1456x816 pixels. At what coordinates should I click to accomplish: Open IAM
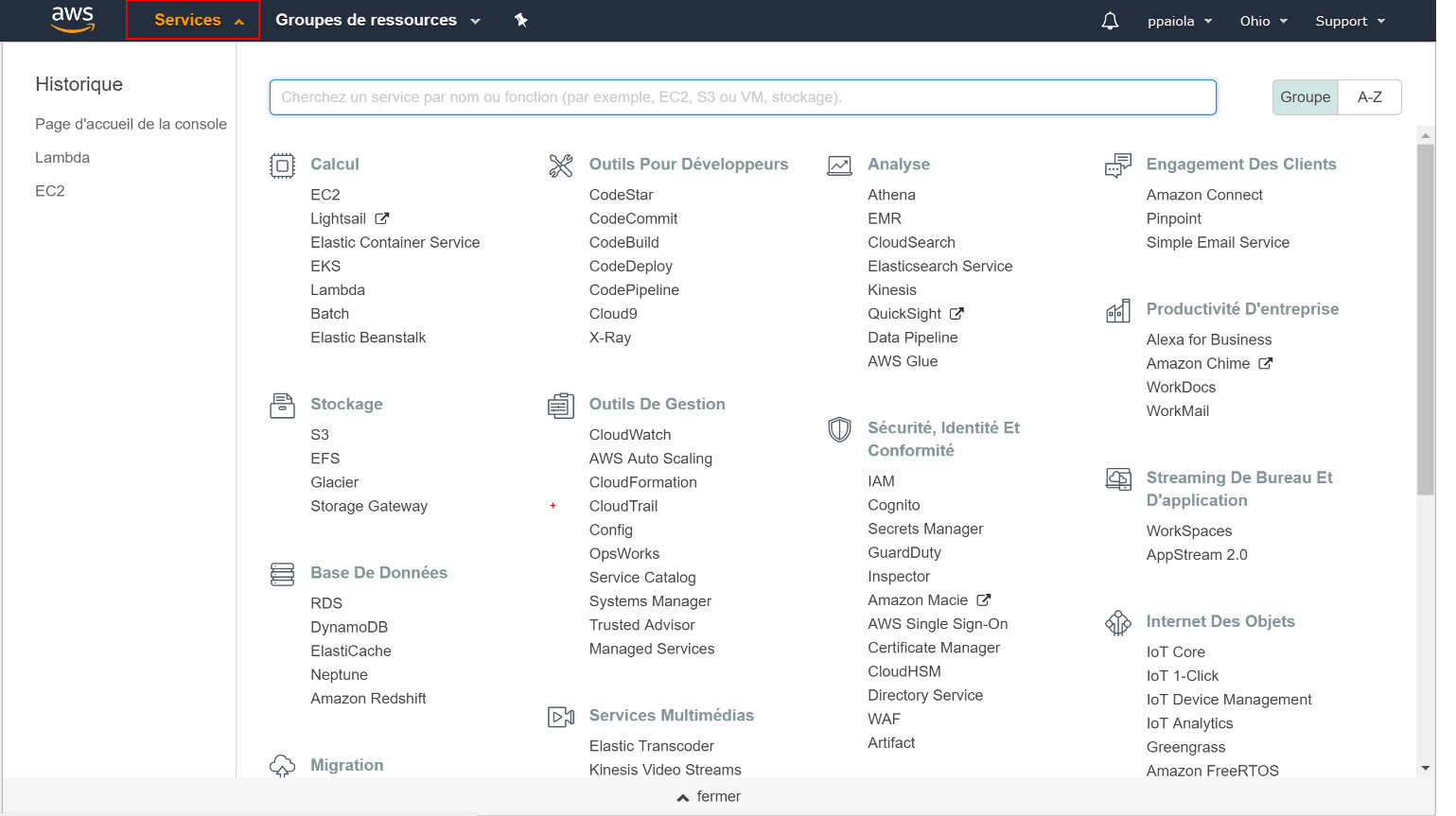pos(881,481)
